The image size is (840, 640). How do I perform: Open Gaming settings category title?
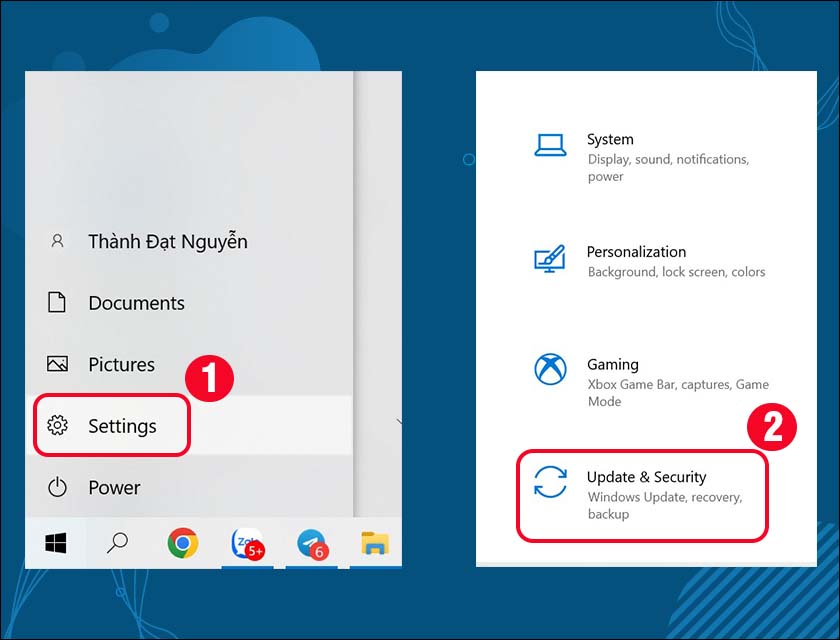click(612, 365)
